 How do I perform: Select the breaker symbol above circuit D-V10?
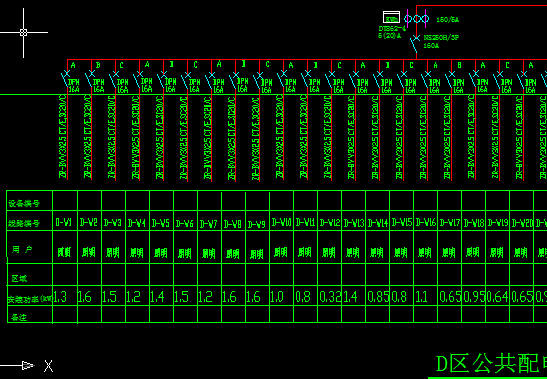pyautogui.click(x=282, y=79)
